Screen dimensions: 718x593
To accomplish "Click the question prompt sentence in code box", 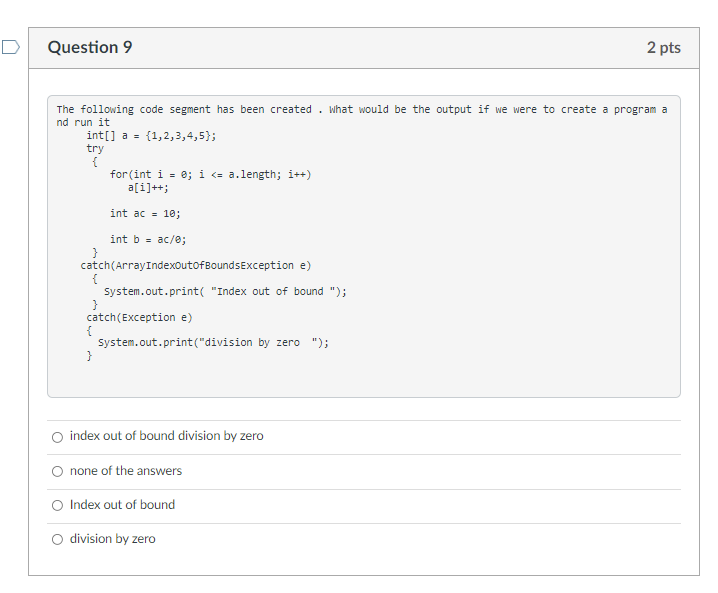I will click(362, 116).
